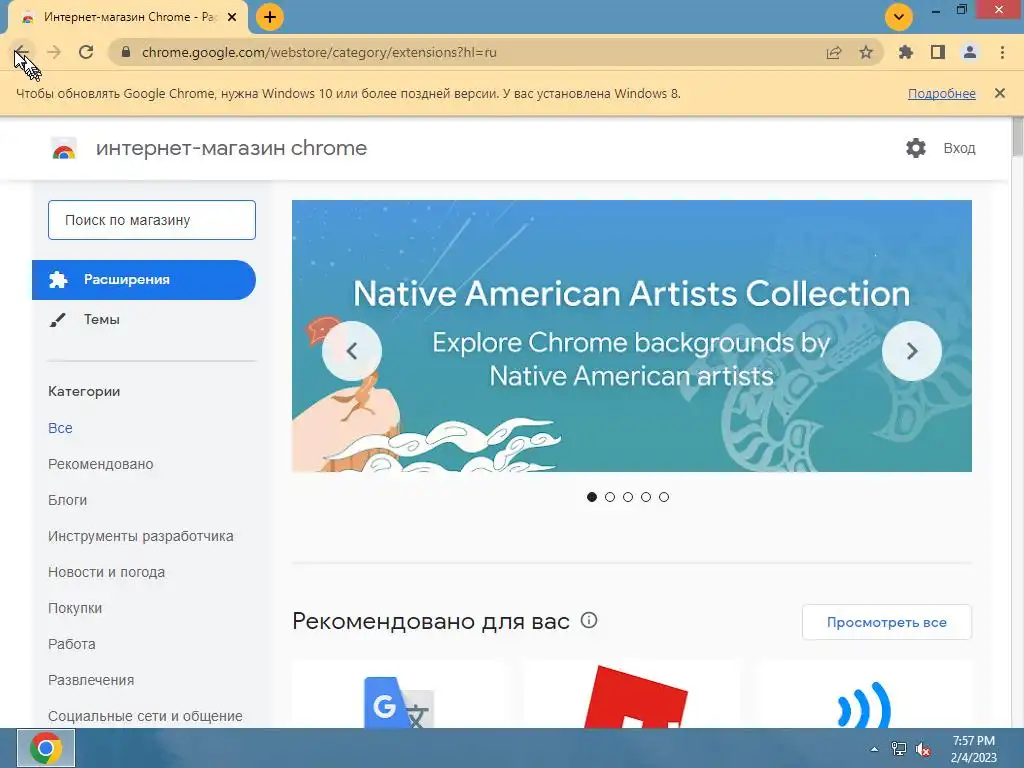Open the taskbar clock showing 7:57 PM
The image size is (1024, 768).
click(x=974, y=749)
